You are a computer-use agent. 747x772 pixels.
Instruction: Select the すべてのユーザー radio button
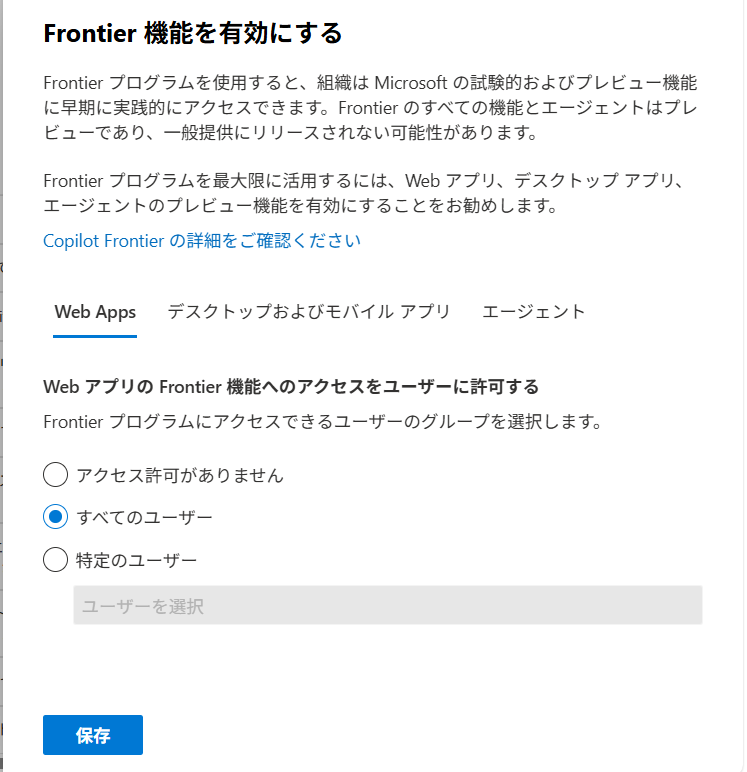click(55, 517)
